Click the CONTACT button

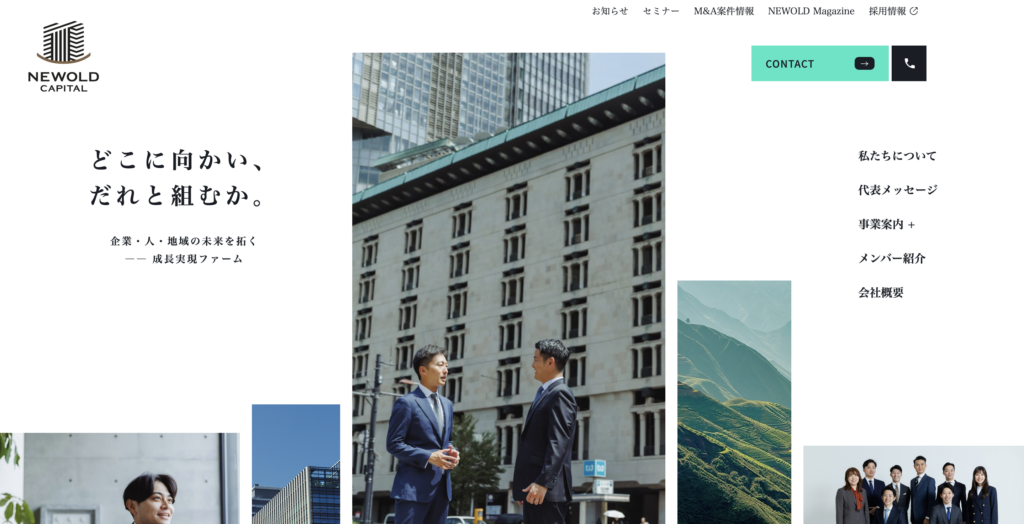point(820,63)
